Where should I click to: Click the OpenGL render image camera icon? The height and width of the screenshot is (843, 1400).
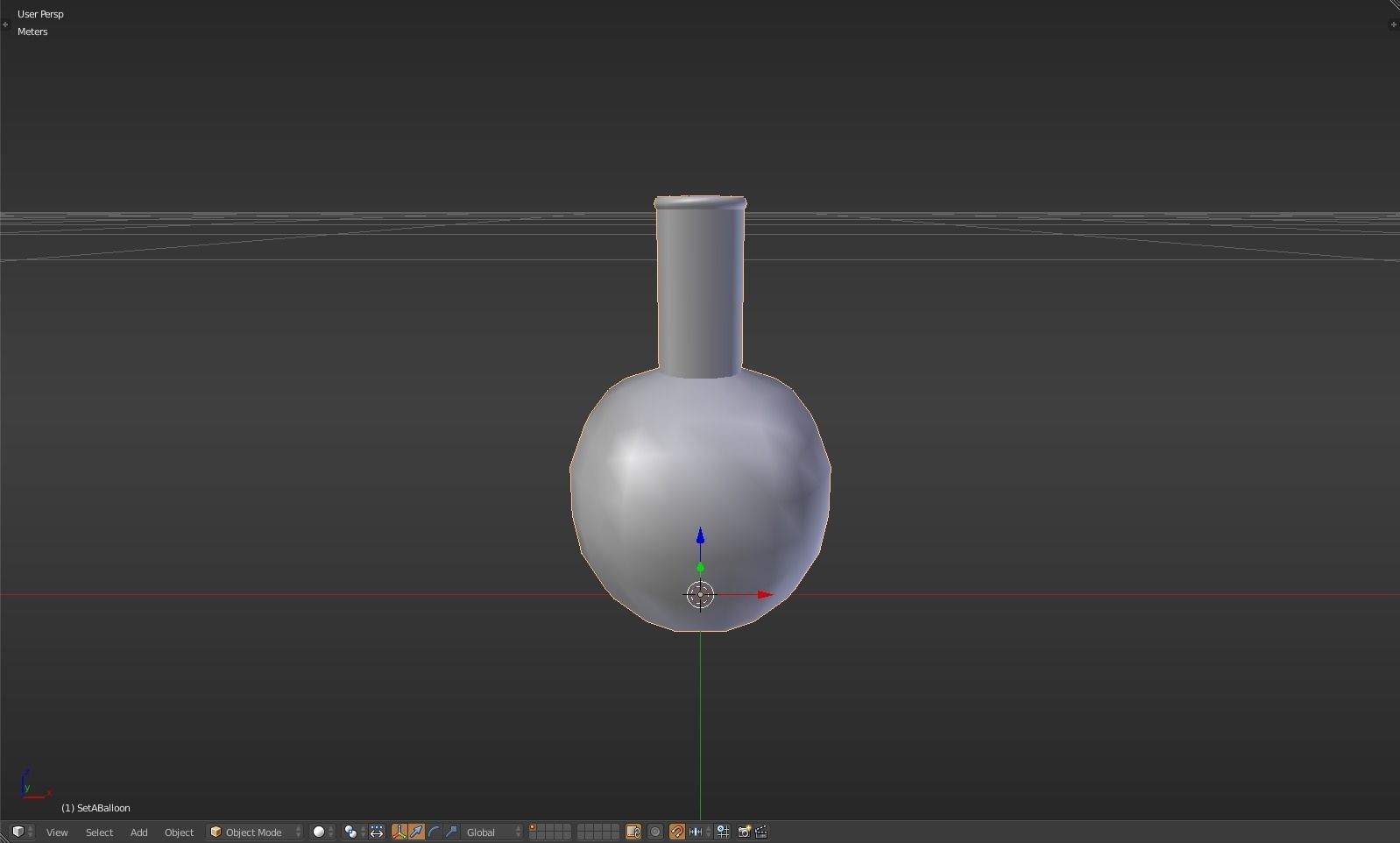click(x=744, y=832)
